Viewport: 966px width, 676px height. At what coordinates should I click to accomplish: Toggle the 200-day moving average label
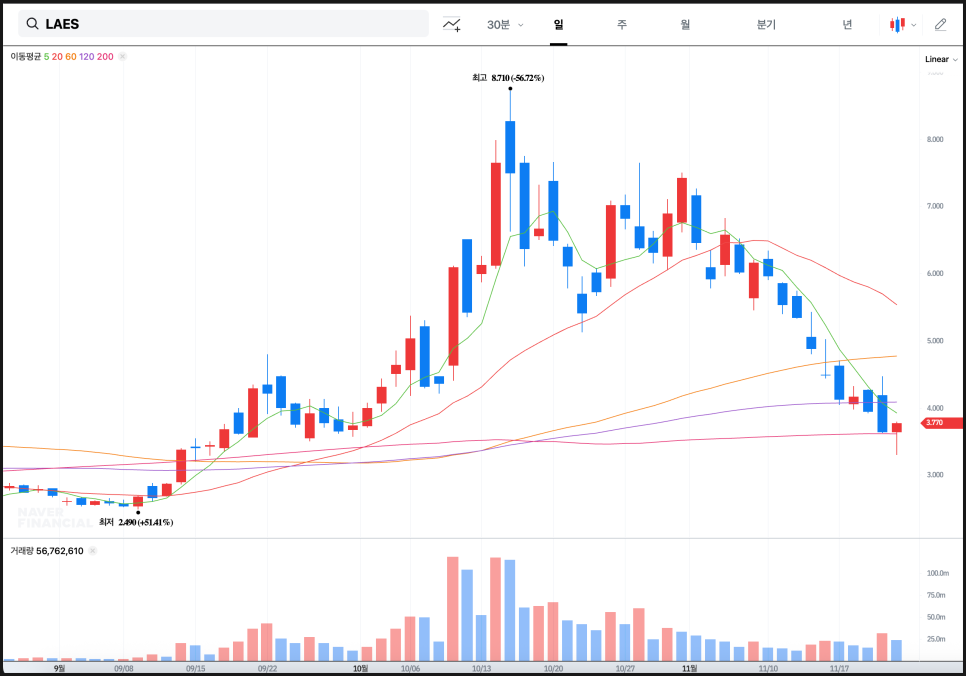(x=105, y=57)
